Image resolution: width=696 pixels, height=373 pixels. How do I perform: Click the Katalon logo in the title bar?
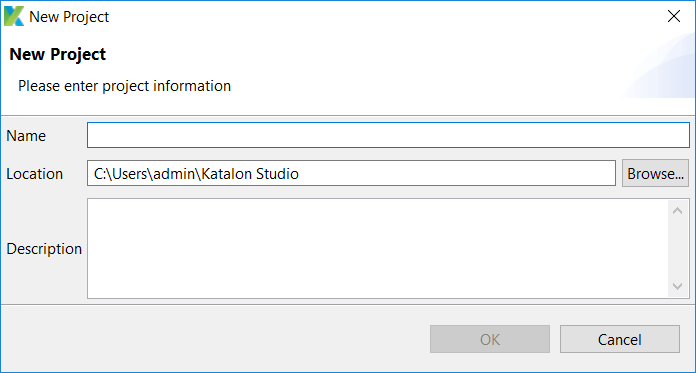point(14,16)
